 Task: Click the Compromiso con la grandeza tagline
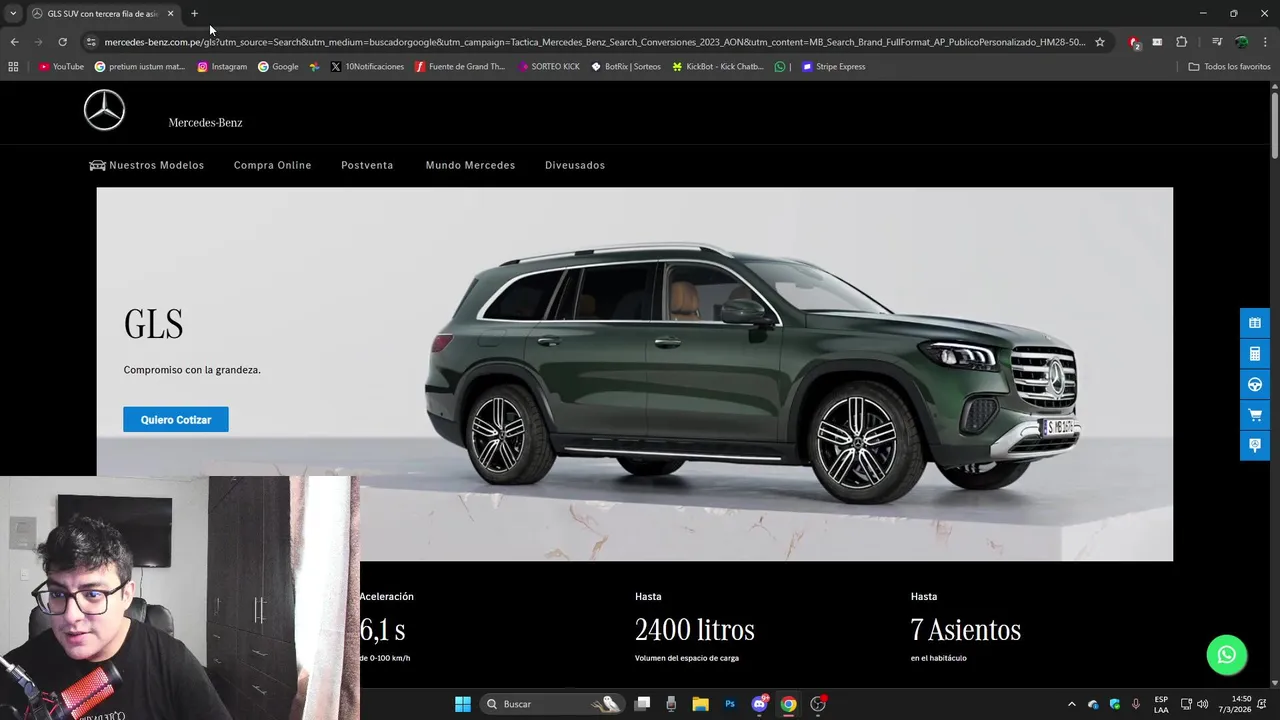pos(192,370)
